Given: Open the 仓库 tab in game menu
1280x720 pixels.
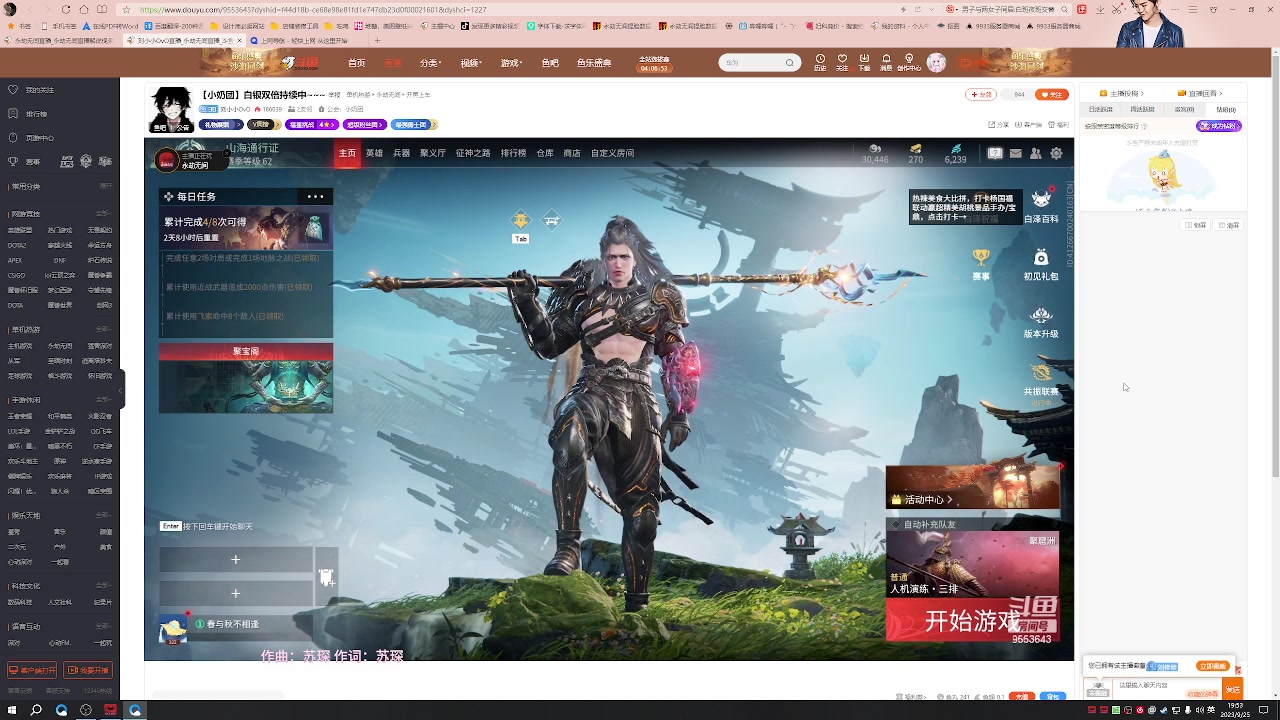Looking at the screenshot, I should coord(545,153).
